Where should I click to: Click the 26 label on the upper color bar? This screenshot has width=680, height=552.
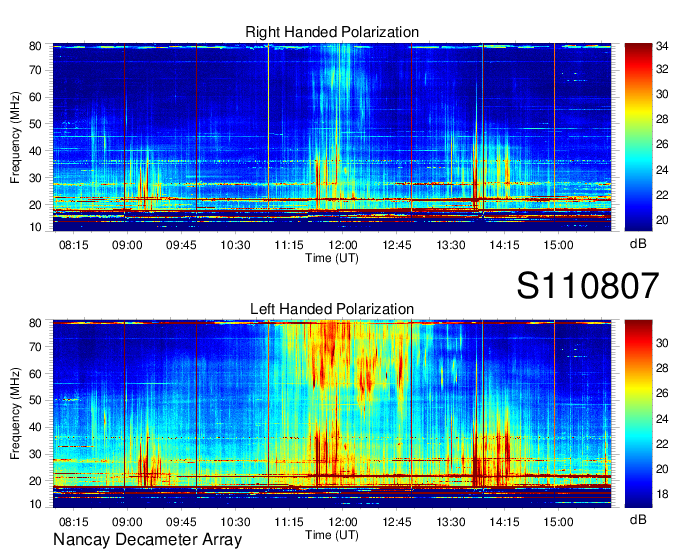662,144
